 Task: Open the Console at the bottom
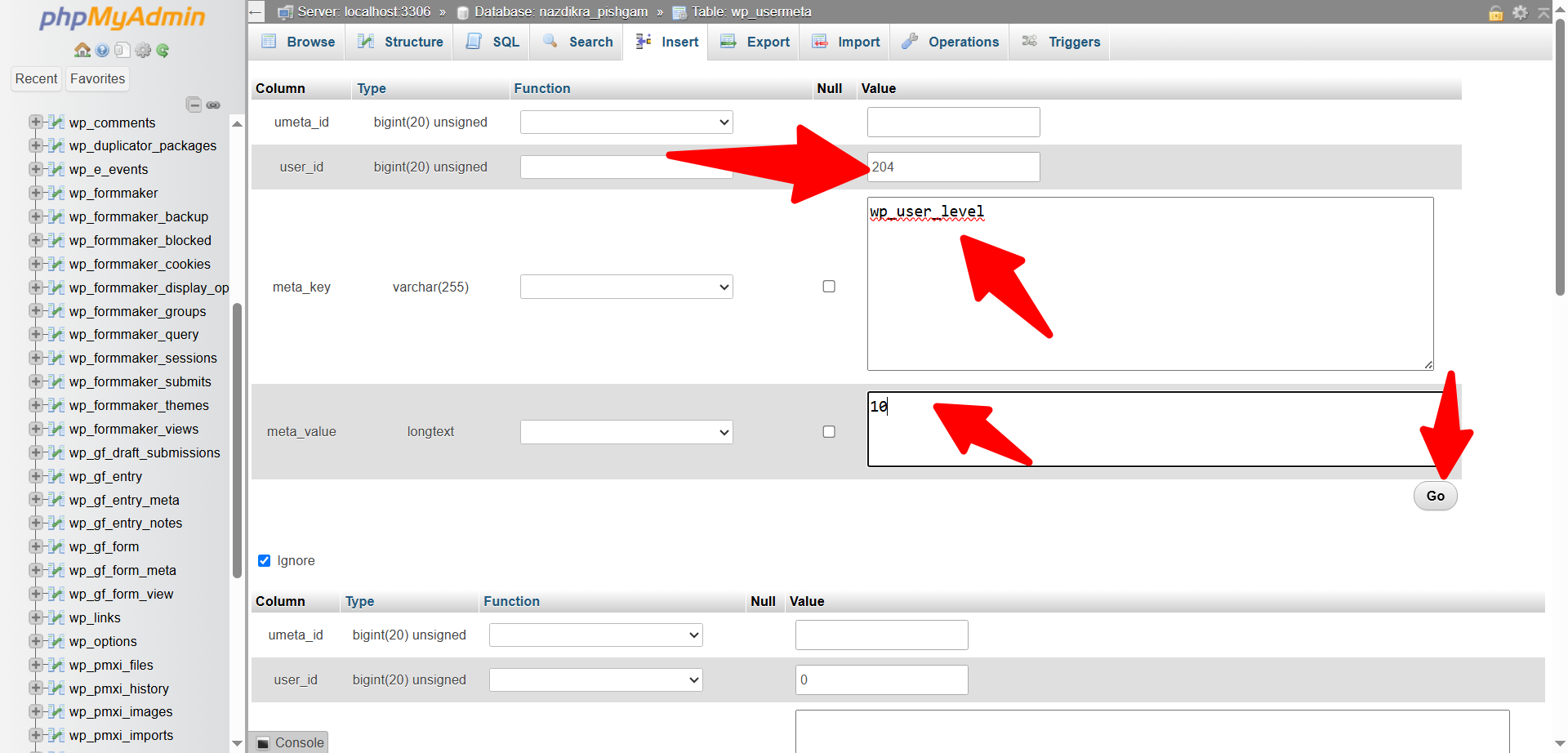[289, 742]
